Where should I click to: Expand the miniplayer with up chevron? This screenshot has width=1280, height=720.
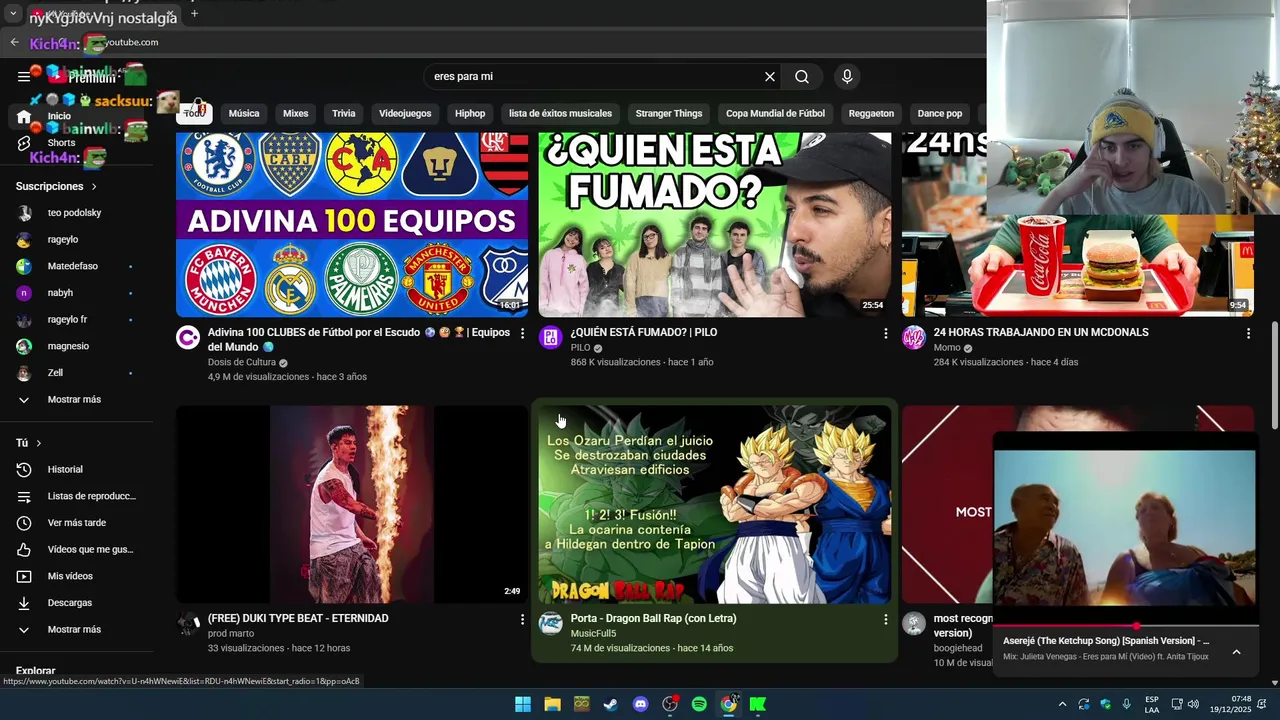1236,652
